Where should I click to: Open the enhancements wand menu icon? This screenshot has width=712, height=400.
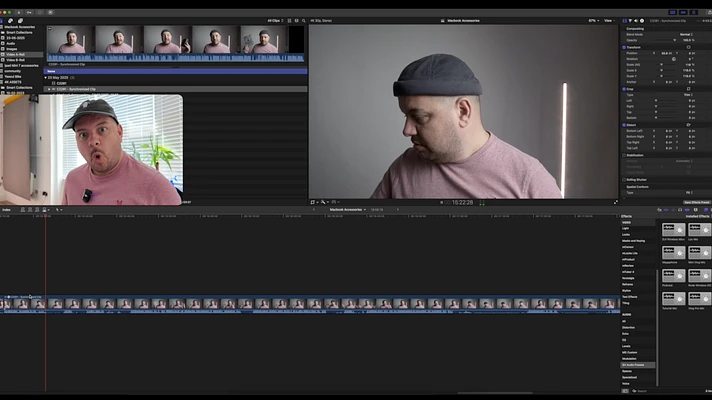point(324,202)
